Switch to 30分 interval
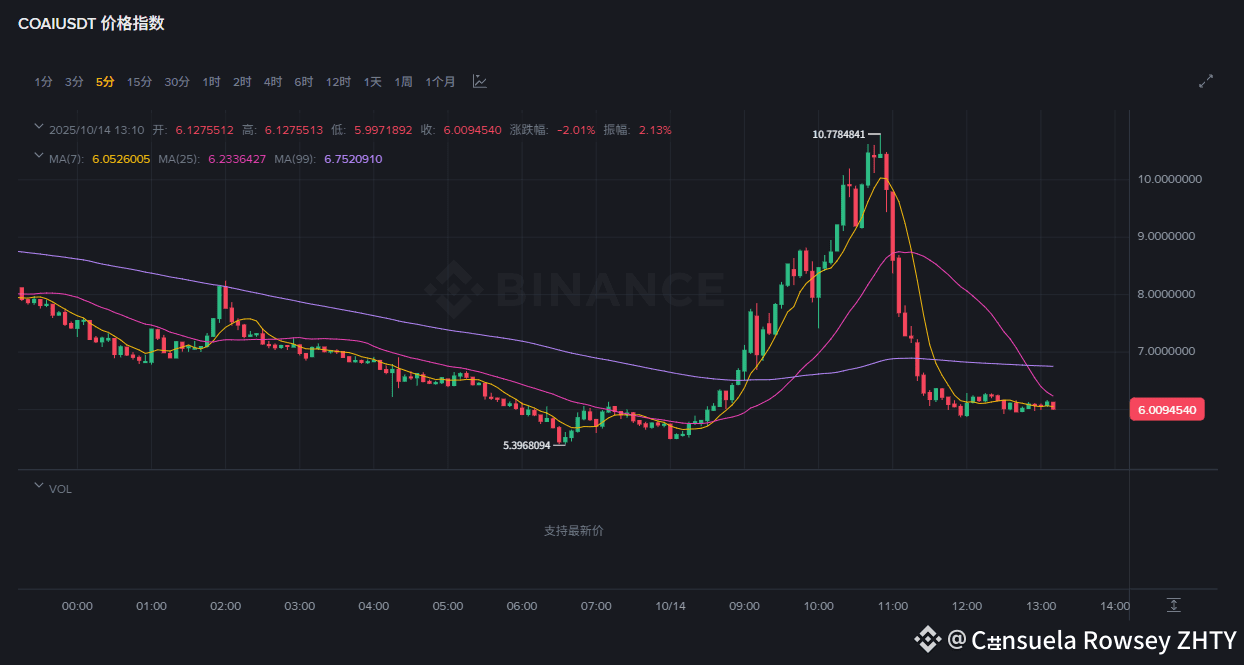This screenshot has height=665, width=1244. coord(177,82)
